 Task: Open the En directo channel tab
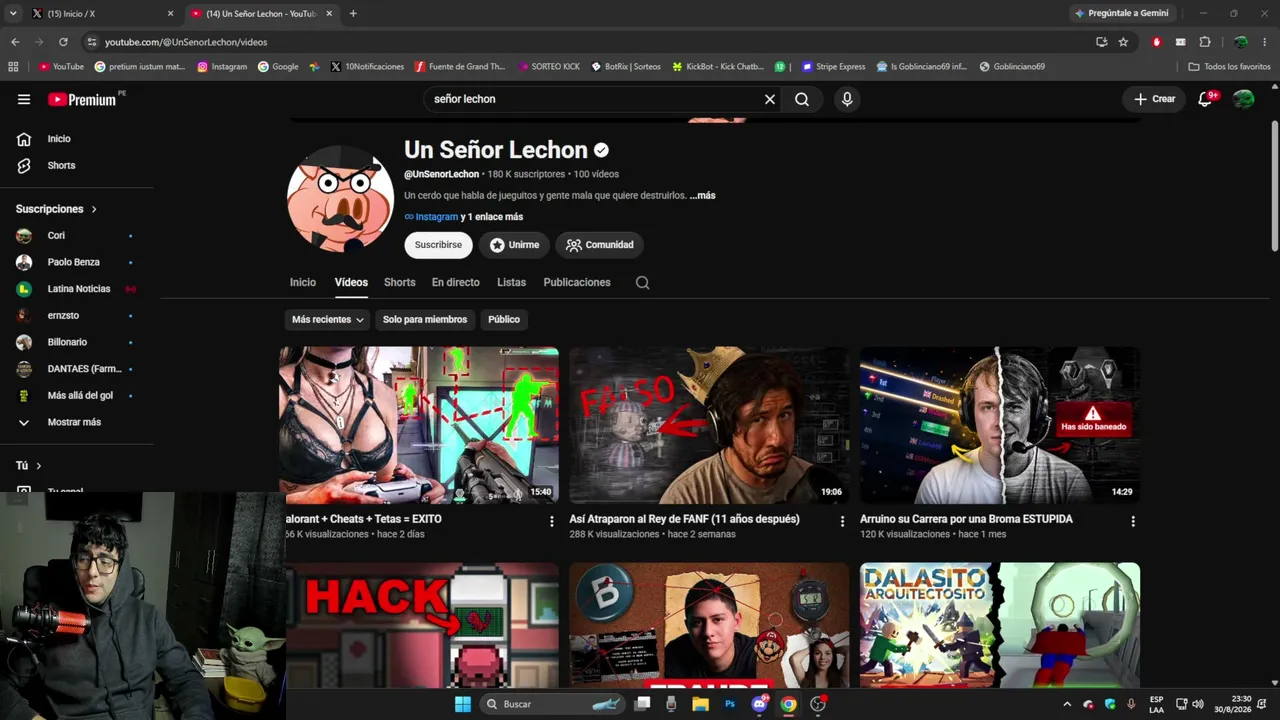tap(456, 283)
